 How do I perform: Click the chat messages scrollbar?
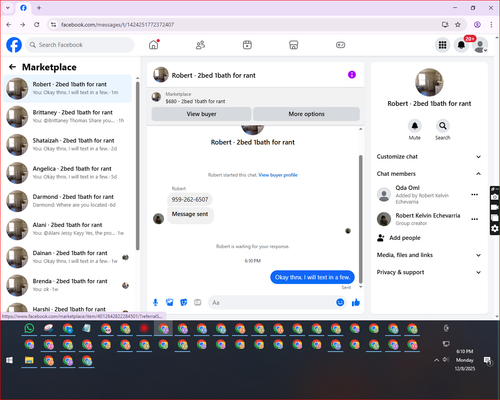click(361, 218)
